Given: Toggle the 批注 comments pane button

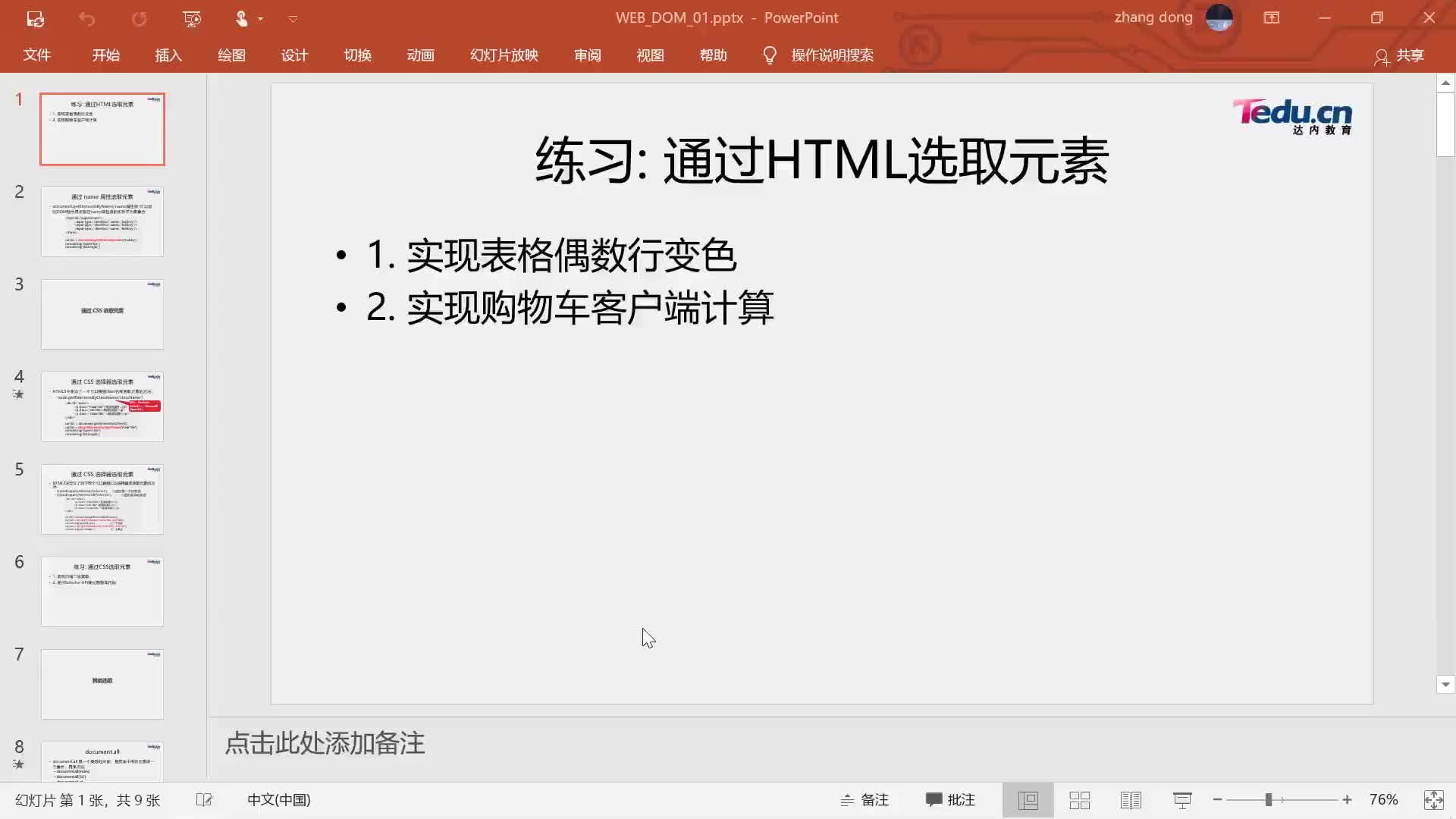Looking at the screenshot, I should [x=950, y=800].
